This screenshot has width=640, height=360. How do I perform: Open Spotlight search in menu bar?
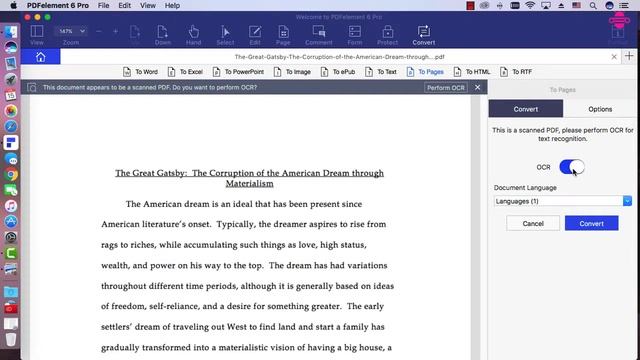click(x=593, y=5)
